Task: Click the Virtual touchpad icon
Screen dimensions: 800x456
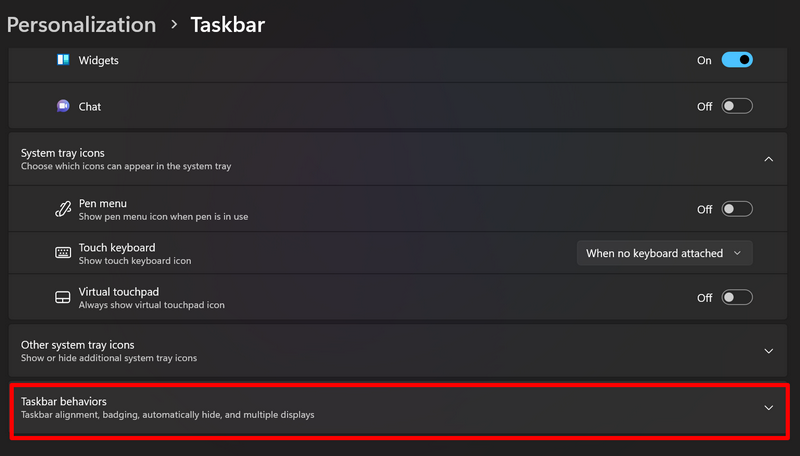Action: tap(63, 297)
